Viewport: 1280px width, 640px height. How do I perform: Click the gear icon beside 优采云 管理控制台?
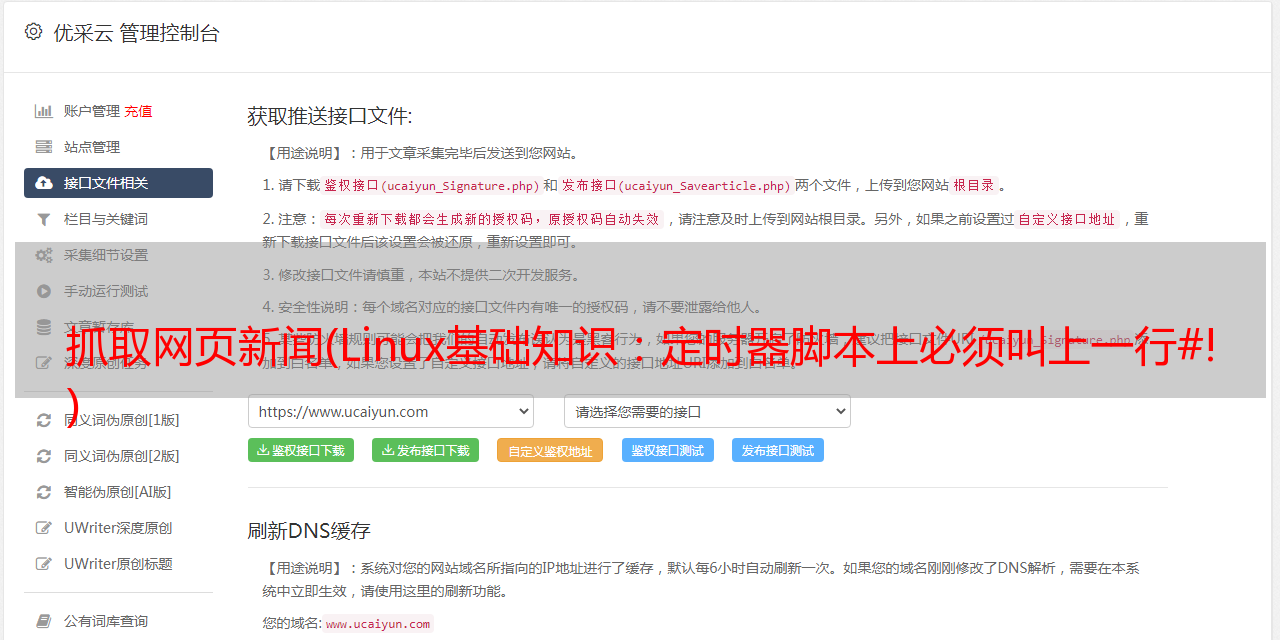33,32
